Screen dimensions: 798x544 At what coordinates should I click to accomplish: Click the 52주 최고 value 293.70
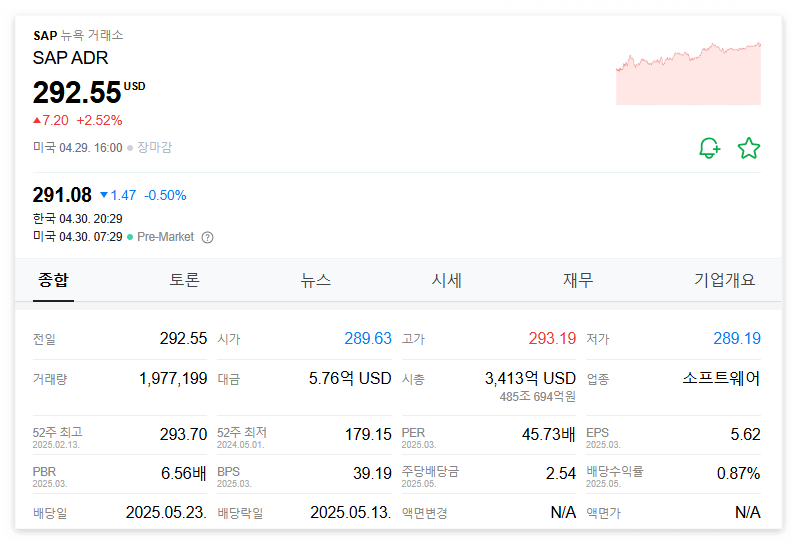pos(184,435)
